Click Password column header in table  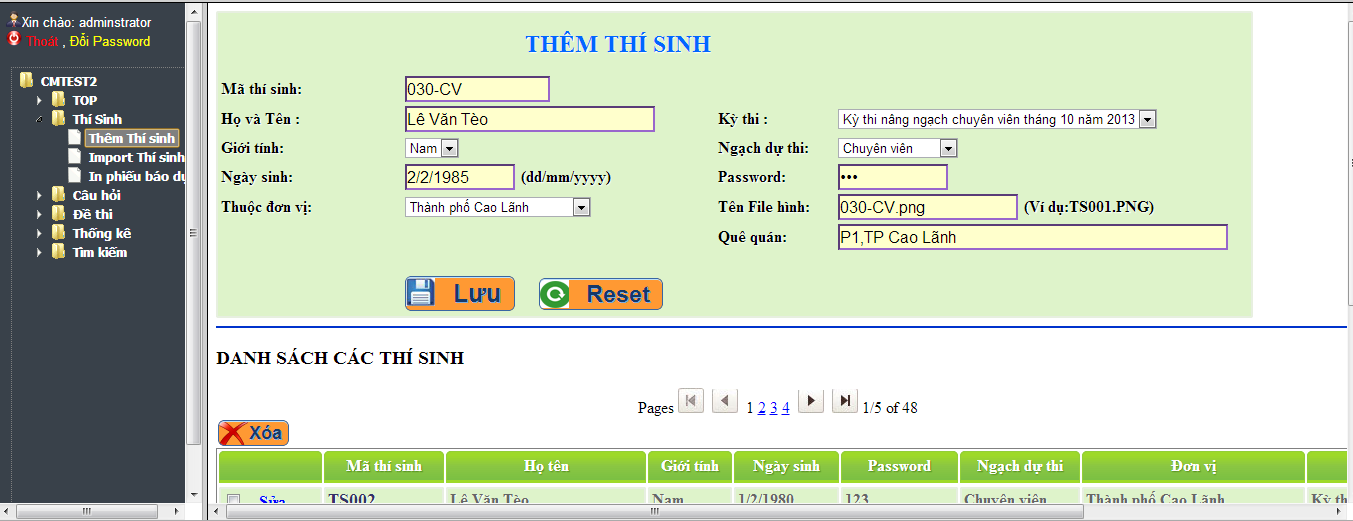(899, 466)
